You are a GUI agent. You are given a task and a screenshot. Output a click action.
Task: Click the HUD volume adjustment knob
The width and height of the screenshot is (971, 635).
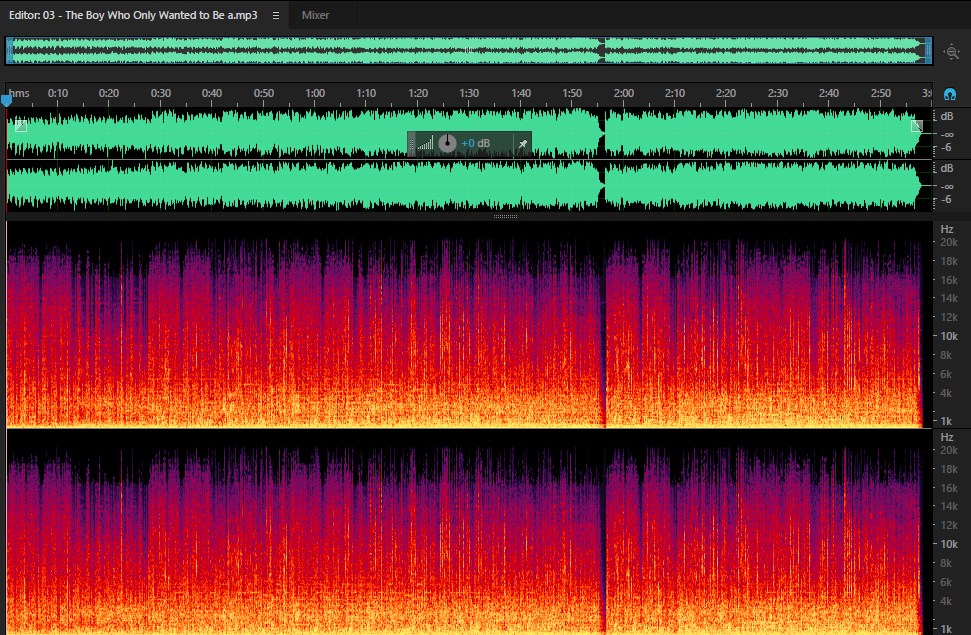(447, 143)
